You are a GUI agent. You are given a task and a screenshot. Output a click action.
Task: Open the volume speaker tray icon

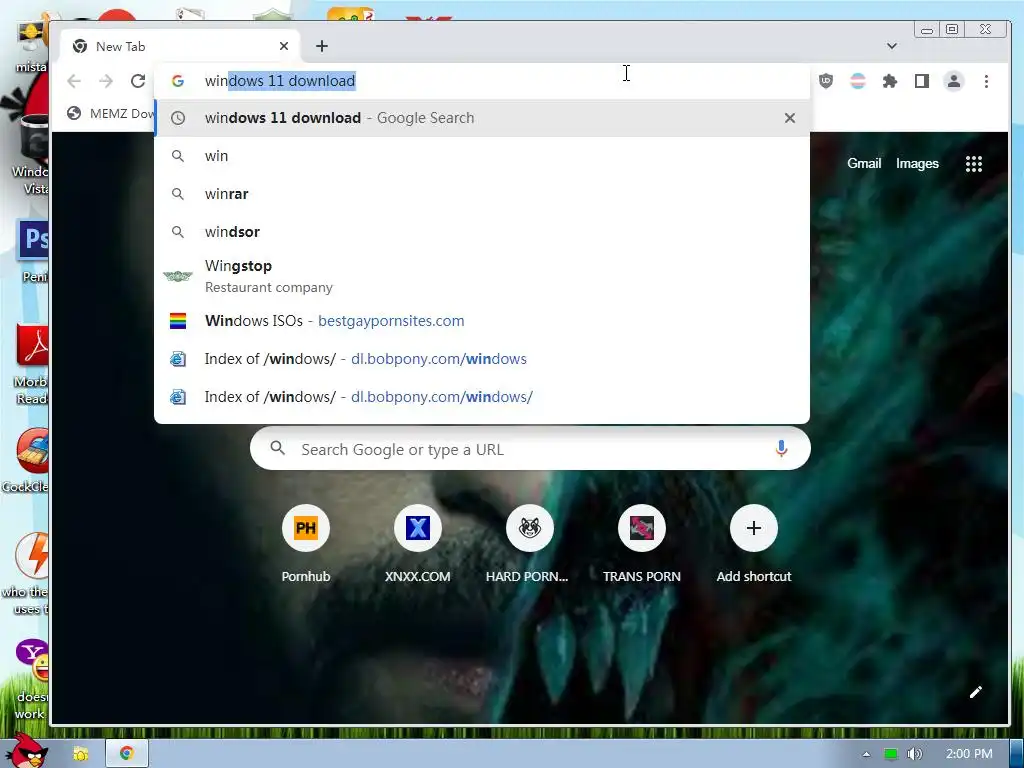(x=914, y=754)
